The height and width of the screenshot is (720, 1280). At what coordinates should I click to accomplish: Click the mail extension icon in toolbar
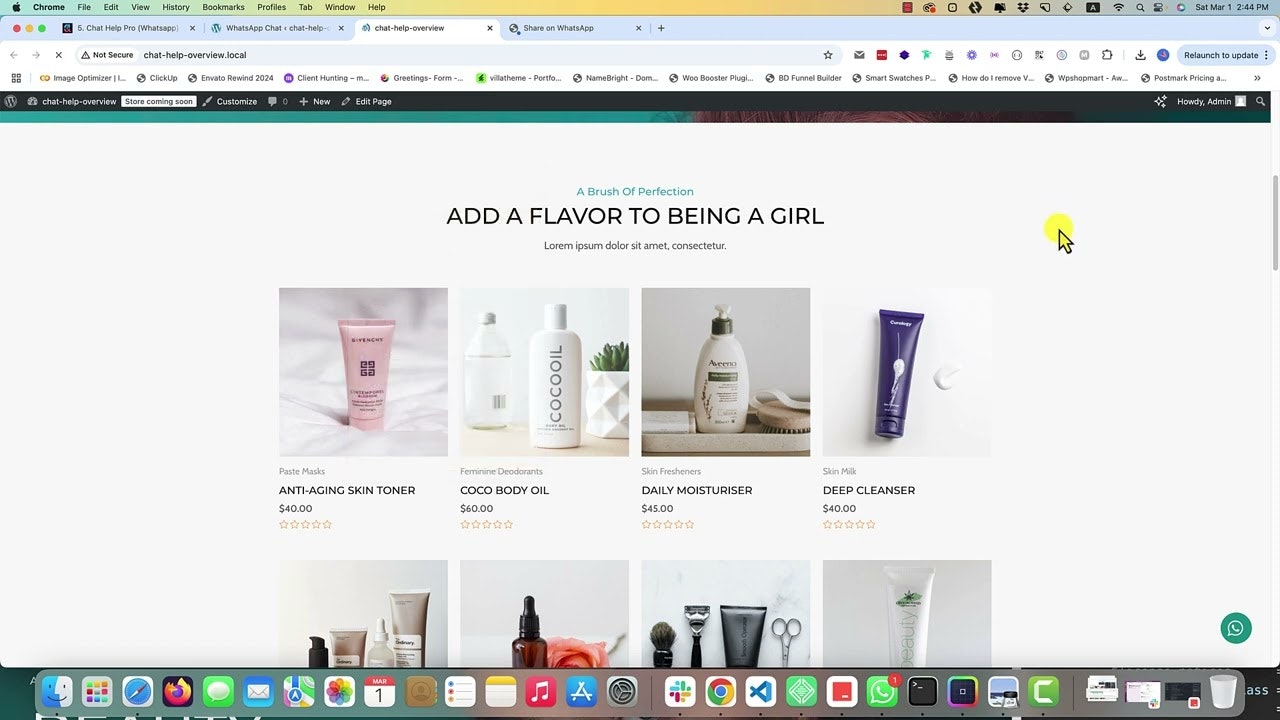[859, 55]
